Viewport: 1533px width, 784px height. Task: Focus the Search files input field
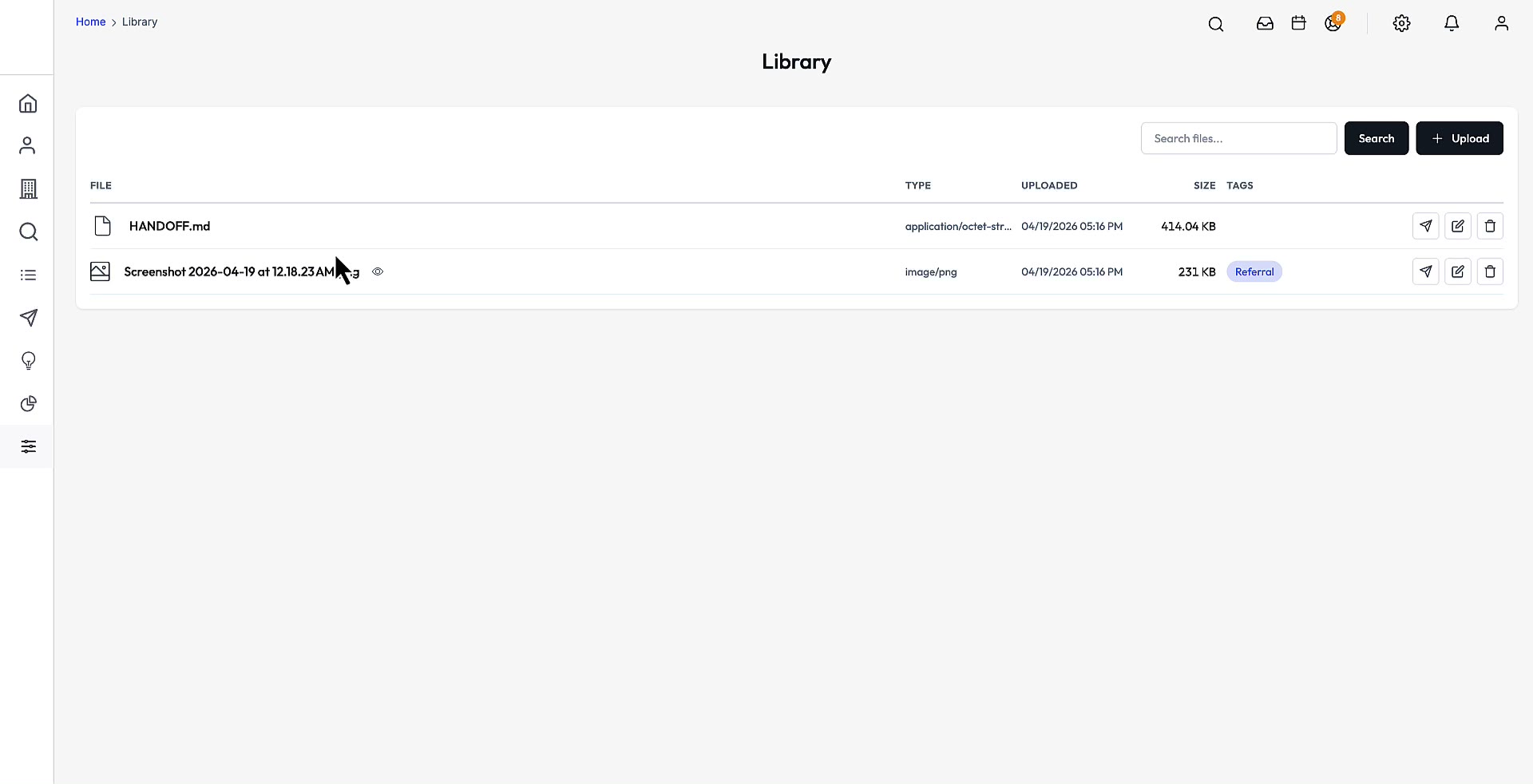1238,138
